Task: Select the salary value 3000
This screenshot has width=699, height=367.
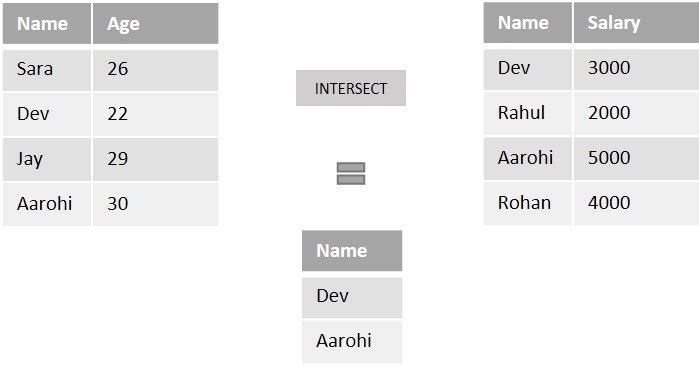Action: 636,69
